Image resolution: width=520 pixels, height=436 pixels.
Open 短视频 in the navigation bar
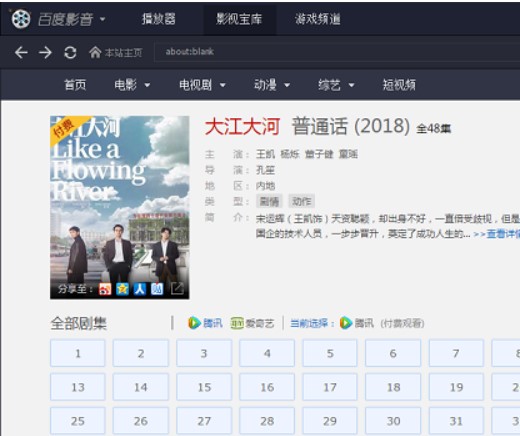coord(399,85)
